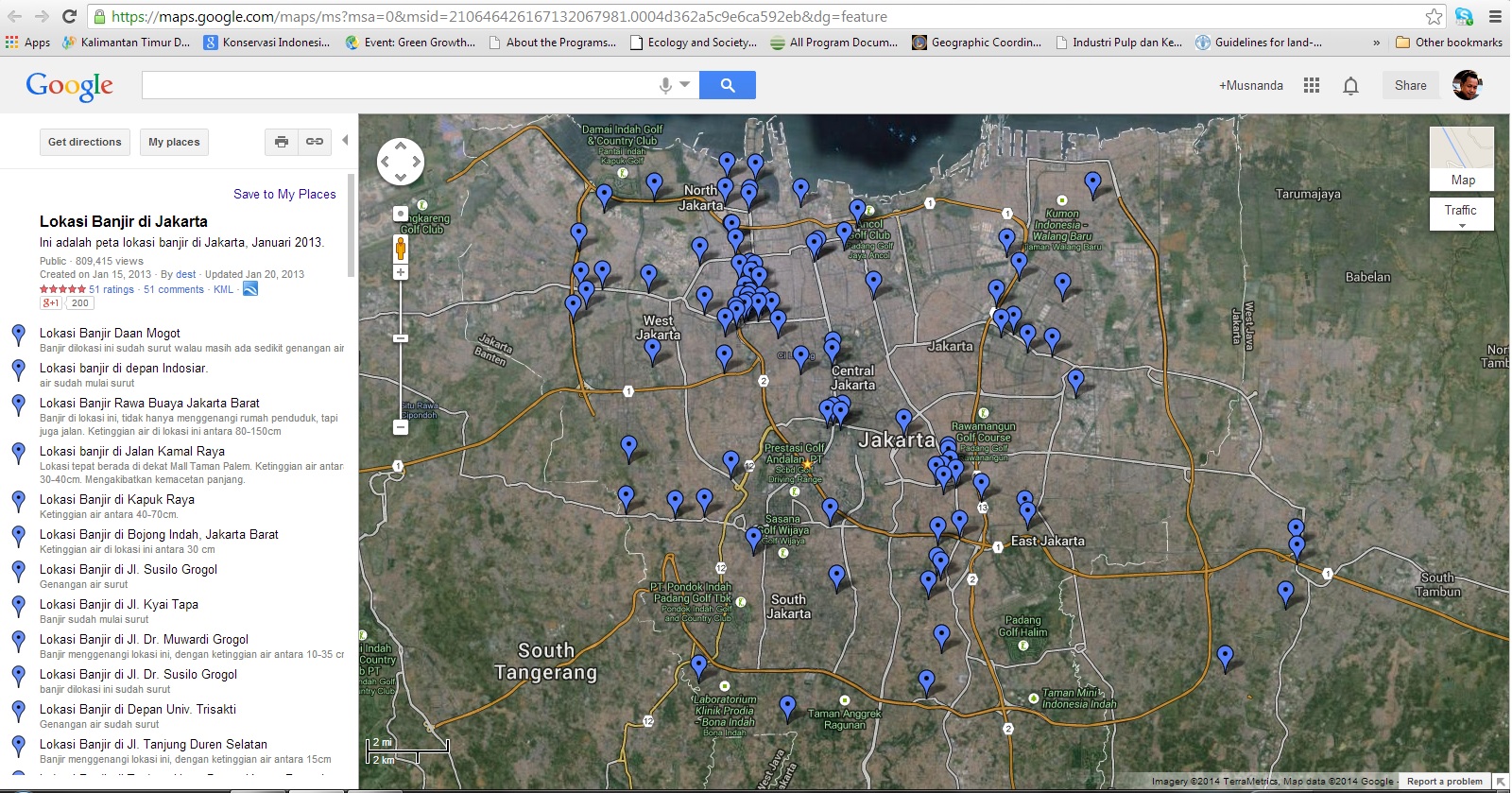Open the map in Google Earth via blue icon
1512x793 pixels.
point(250,289)
